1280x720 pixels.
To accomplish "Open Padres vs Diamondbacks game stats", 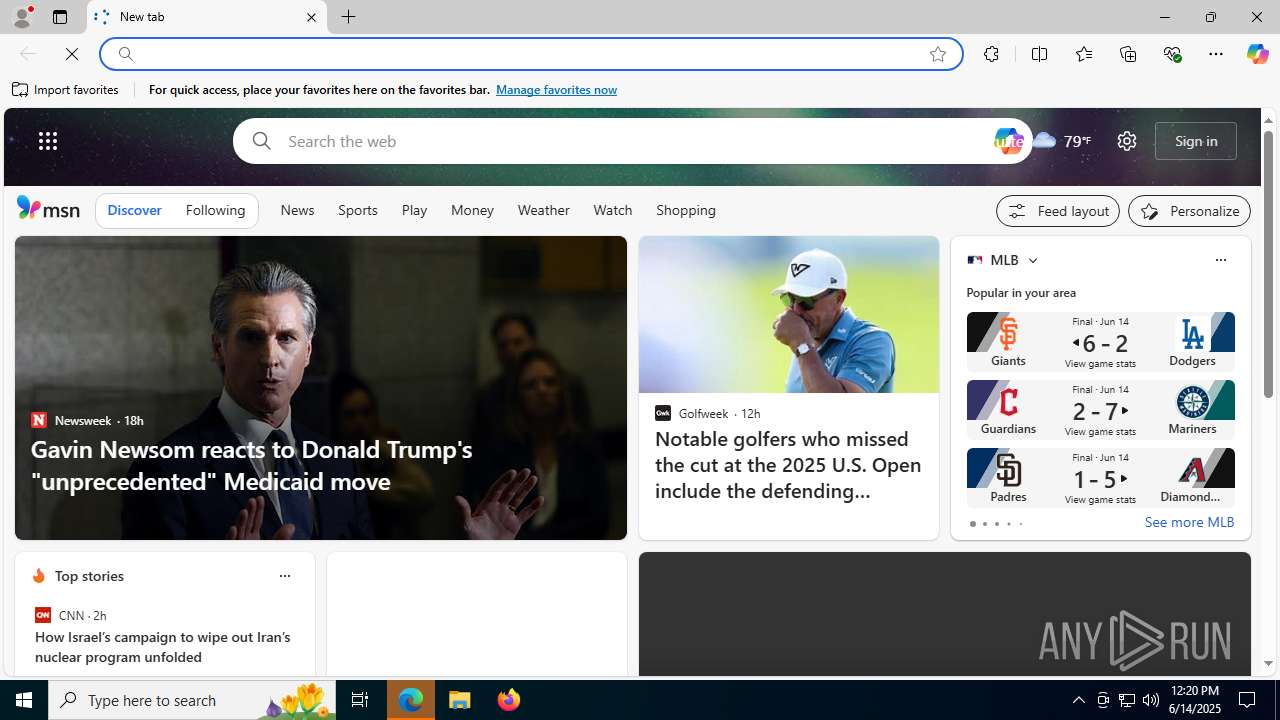I will point(1100,478).
